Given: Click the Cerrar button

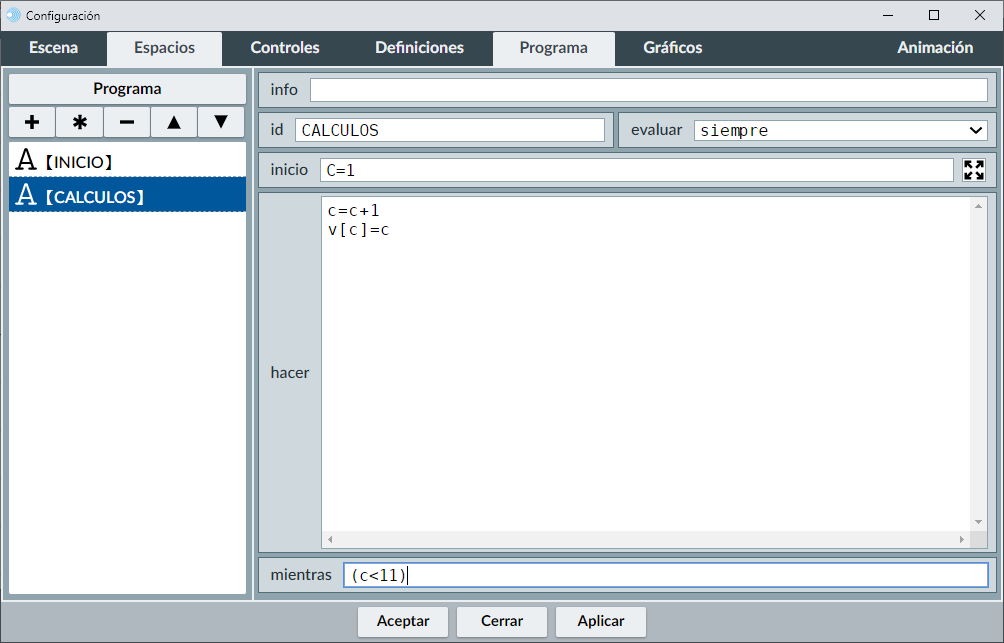Looking at the screenshot, I should (x=502, y=621).
